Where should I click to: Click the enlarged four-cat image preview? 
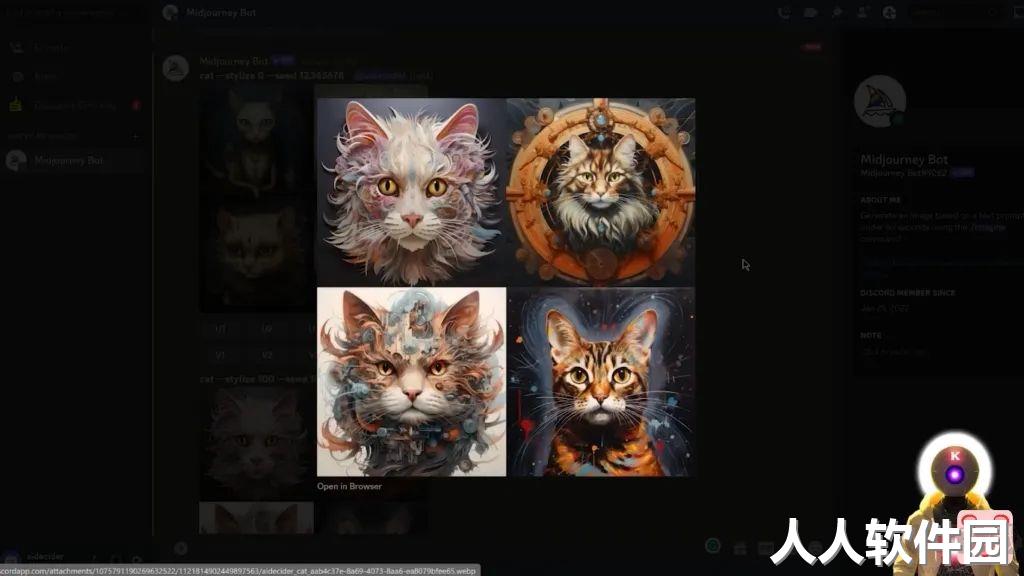click(x=506, y=287)
